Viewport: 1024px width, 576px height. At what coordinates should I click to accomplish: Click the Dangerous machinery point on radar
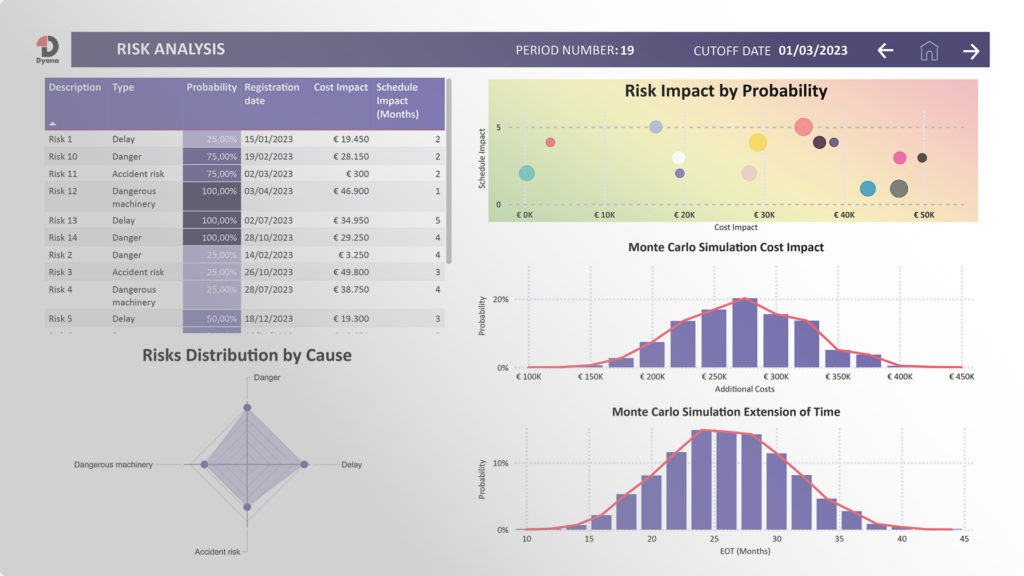tap(204, 464)
